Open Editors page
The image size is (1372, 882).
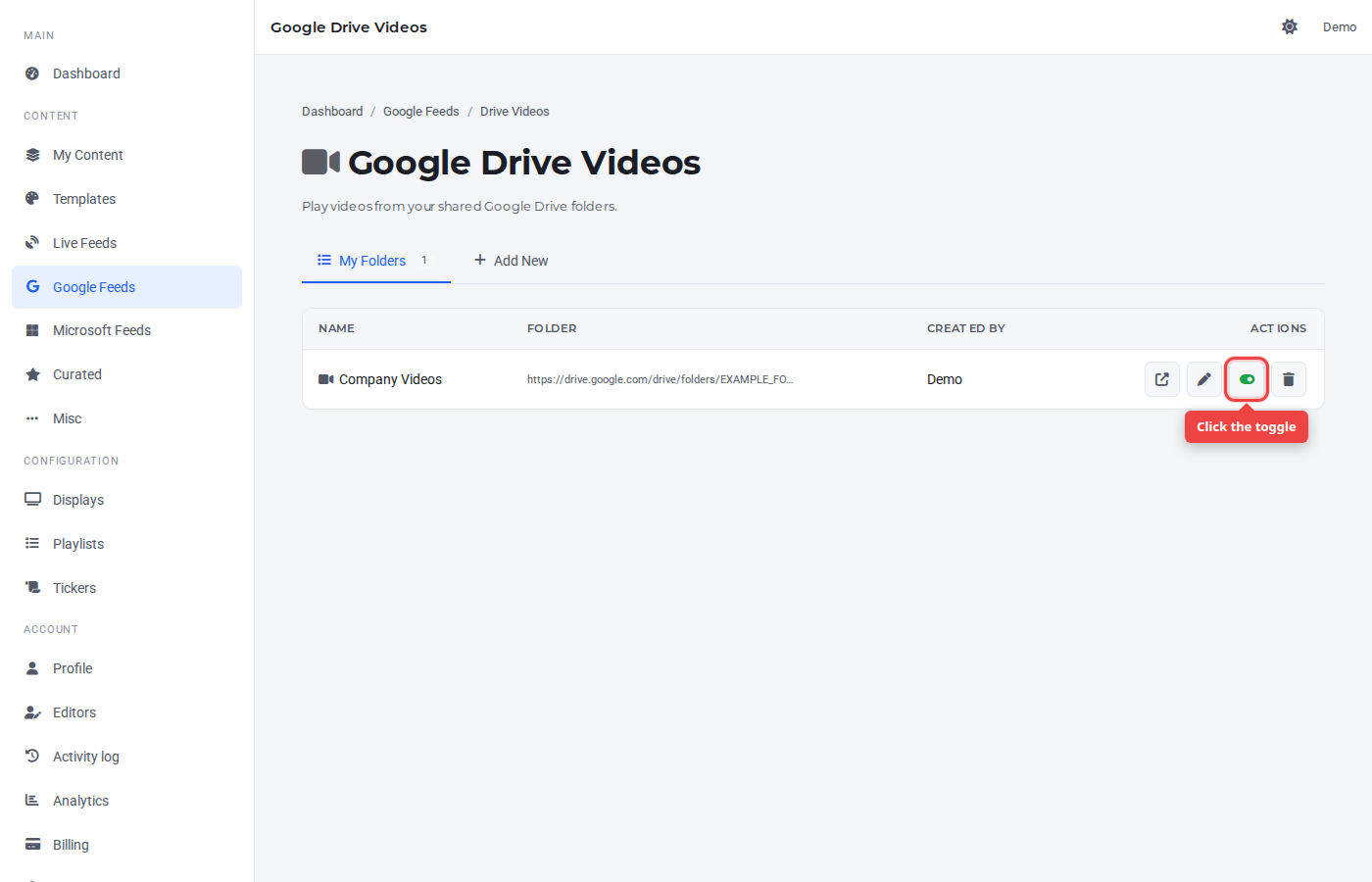pos(127,712)
